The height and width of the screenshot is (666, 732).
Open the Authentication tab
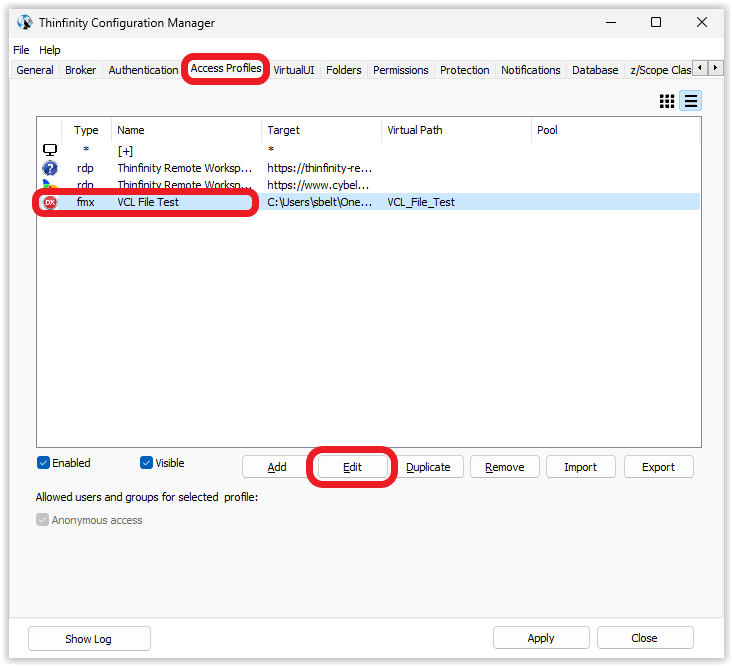[143, 70]
